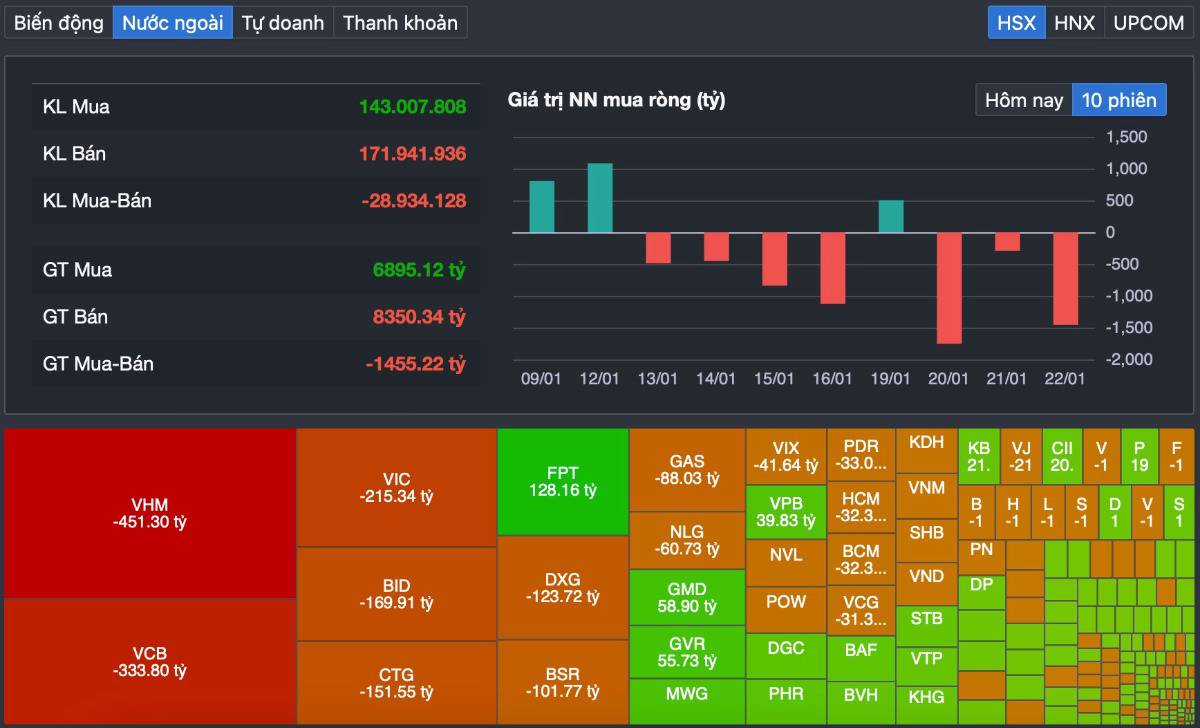Click the GMD 58.90 tỷ tile
This screenshot has width=1200, height=728.
[687, 598]
